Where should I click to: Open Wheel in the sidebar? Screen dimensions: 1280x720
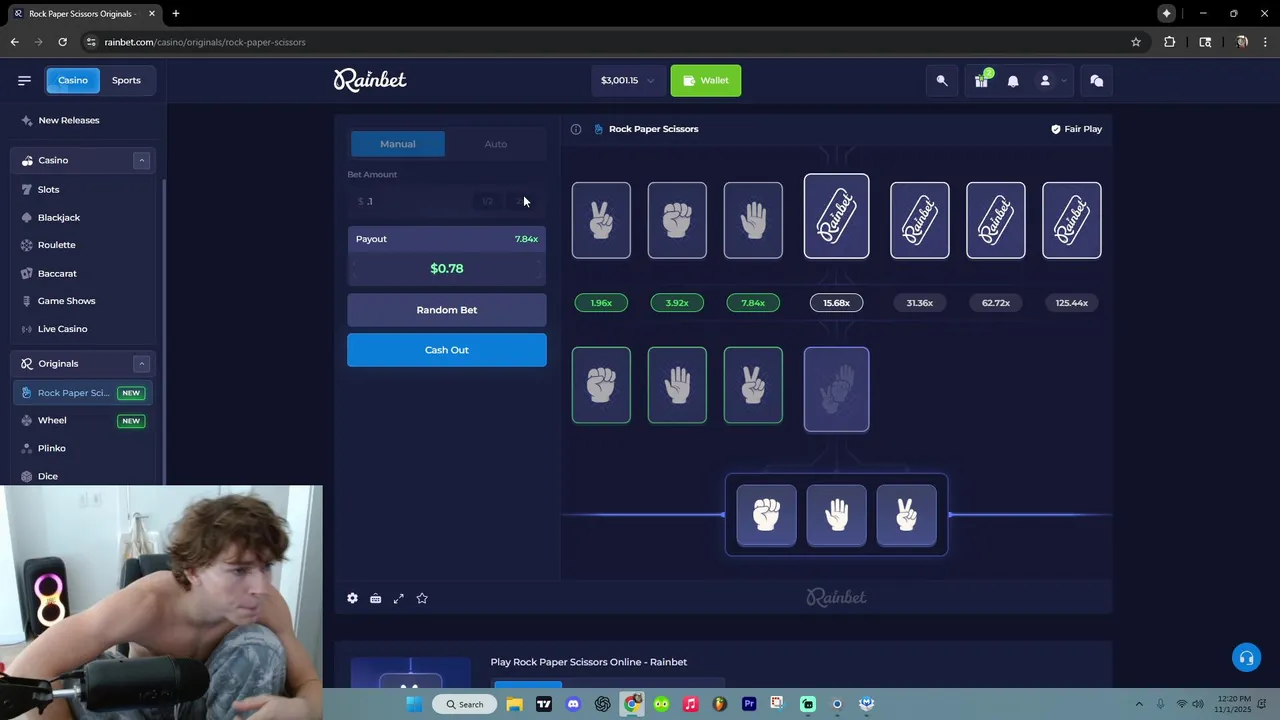tap(82, 421)
